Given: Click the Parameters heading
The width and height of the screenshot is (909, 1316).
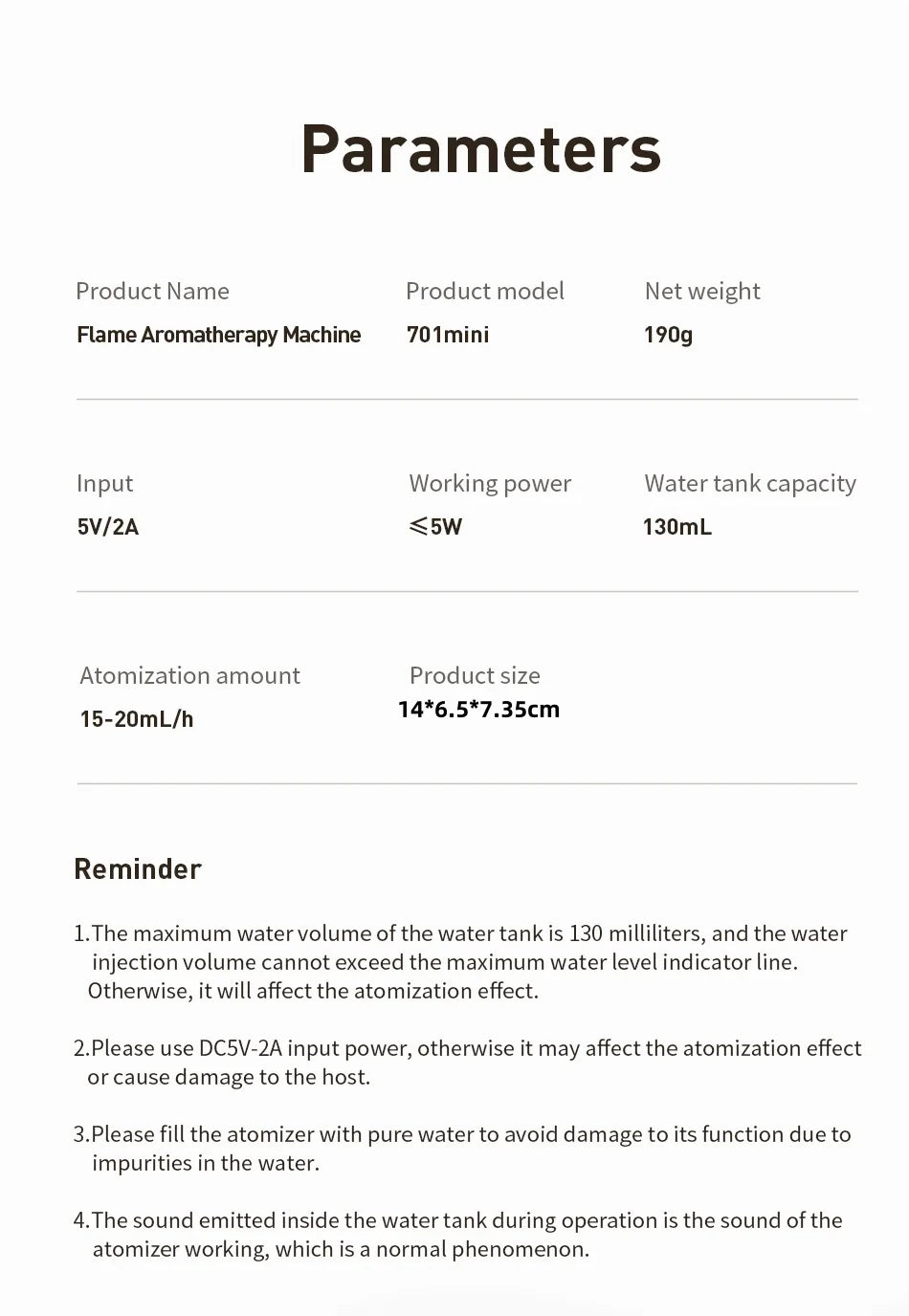Looking at the screenshot, I should point(480,149).
